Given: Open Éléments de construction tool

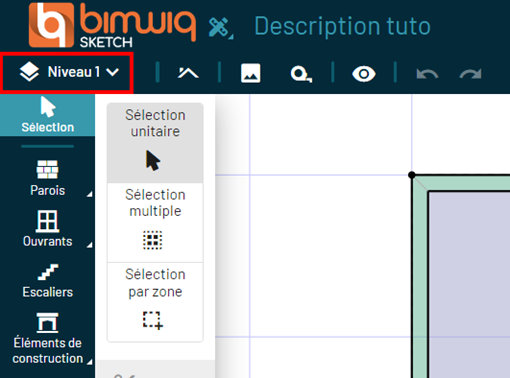Looking at the screenshot, I should (x=47, y=338).
